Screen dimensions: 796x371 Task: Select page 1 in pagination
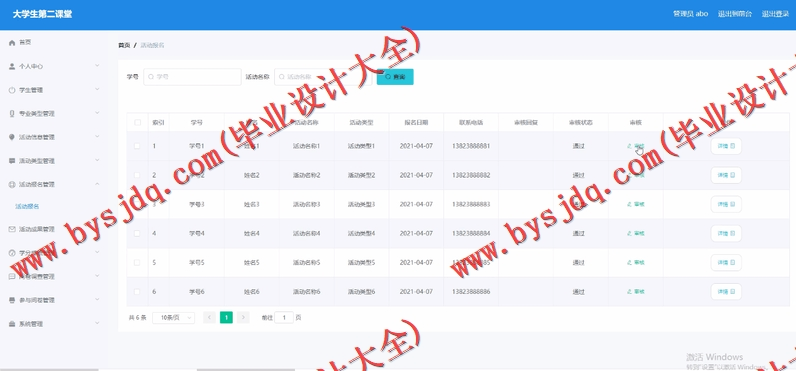click(226, 318)
